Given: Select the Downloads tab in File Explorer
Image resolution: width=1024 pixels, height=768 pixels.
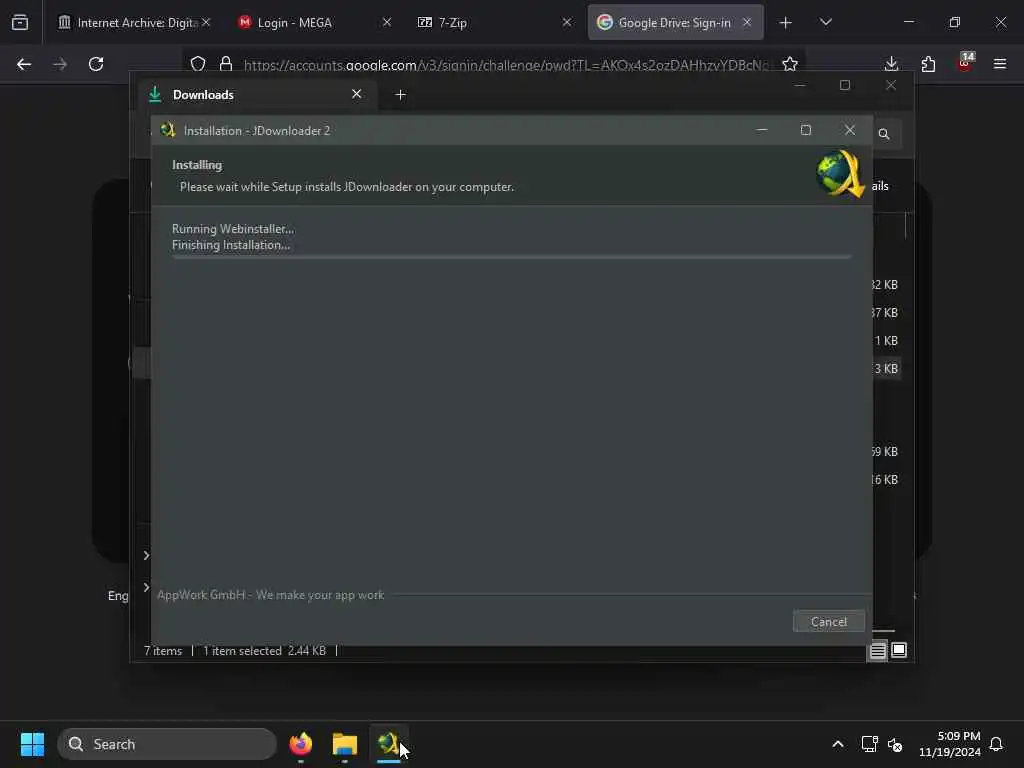Looking at the screenshot, I should pos(255,95).
